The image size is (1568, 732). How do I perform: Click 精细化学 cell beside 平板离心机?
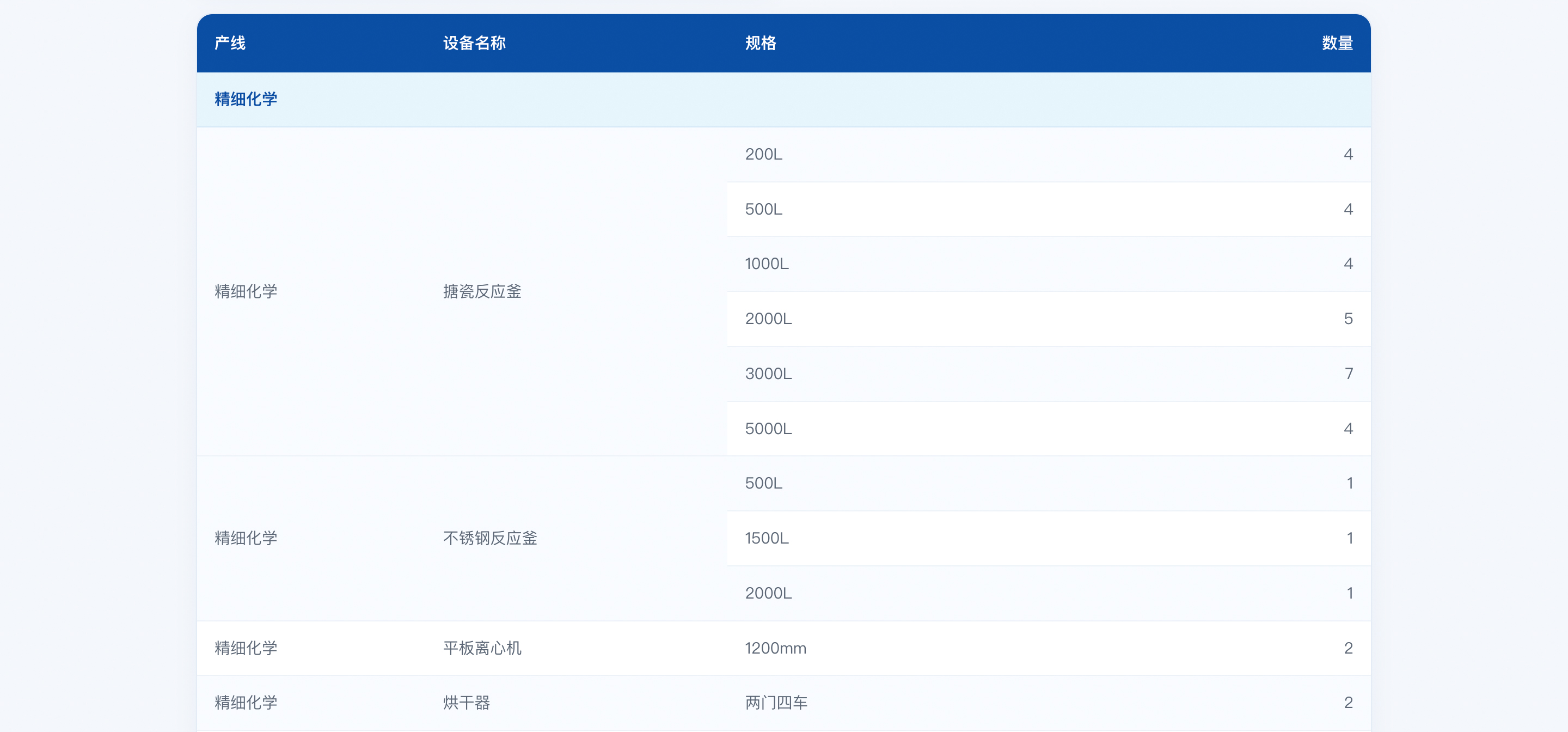click(x=246, y=648)
